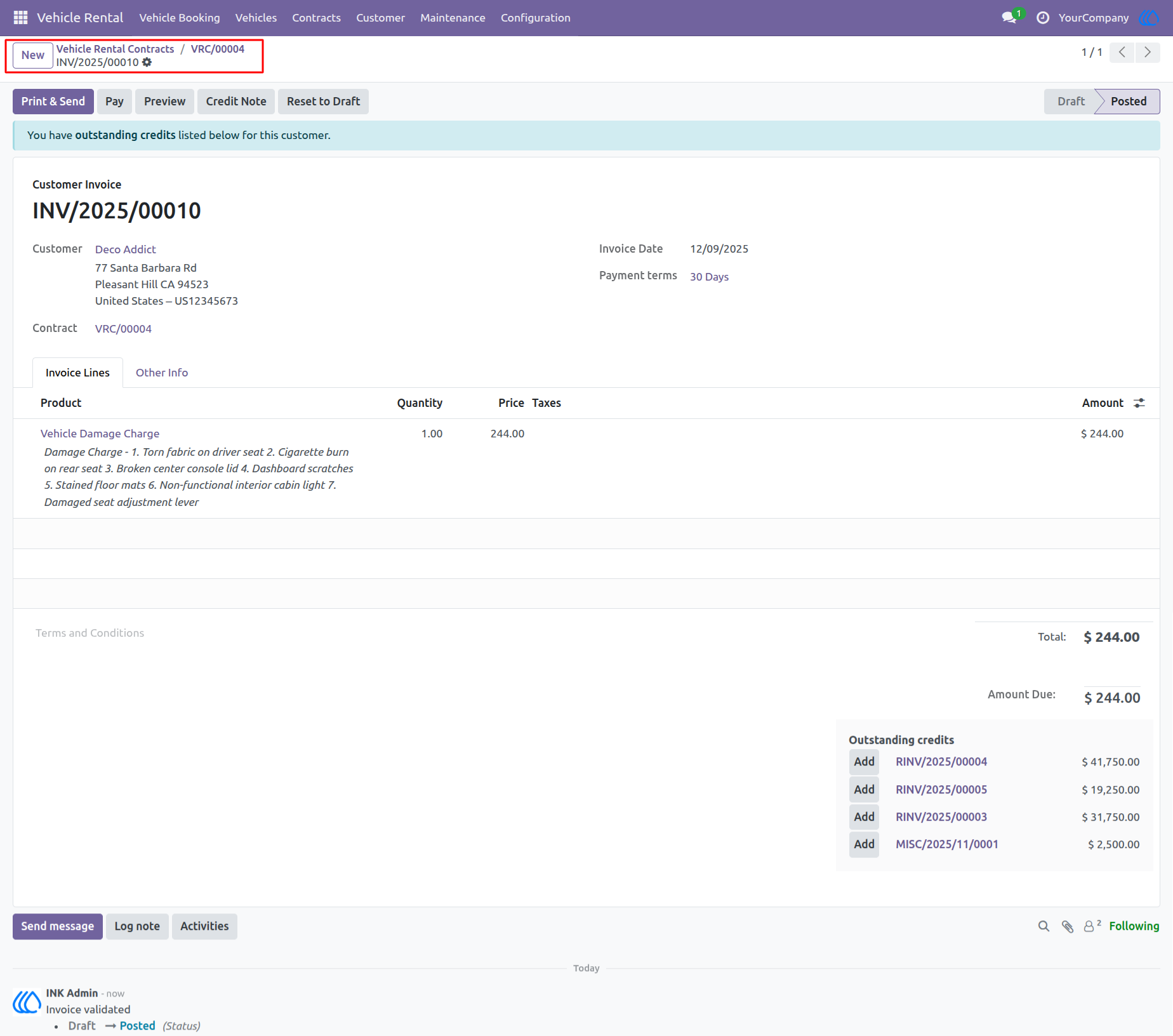Click Reset to Draft
The height and width of the screenshot is (1036, 1173).
coord(323,102)
